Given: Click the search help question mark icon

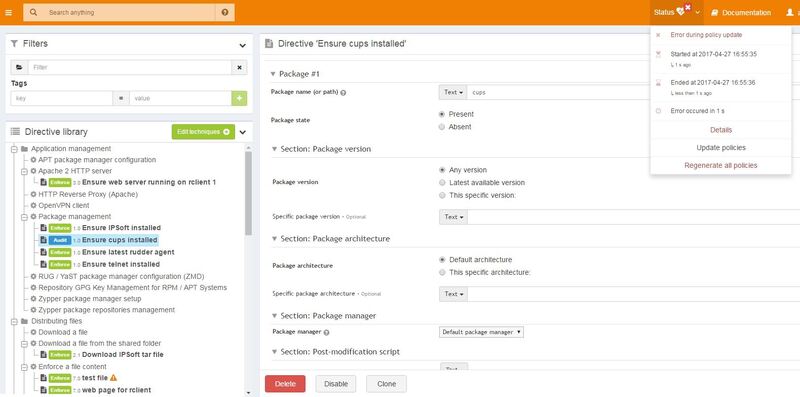Looking at the screenshot, I should (x=225, y=12).
